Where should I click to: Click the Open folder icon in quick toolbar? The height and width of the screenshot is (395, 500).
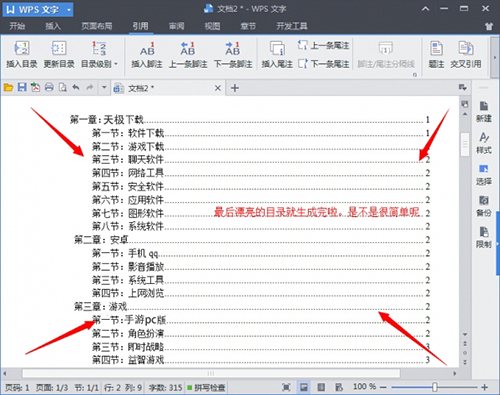[8, 88]
